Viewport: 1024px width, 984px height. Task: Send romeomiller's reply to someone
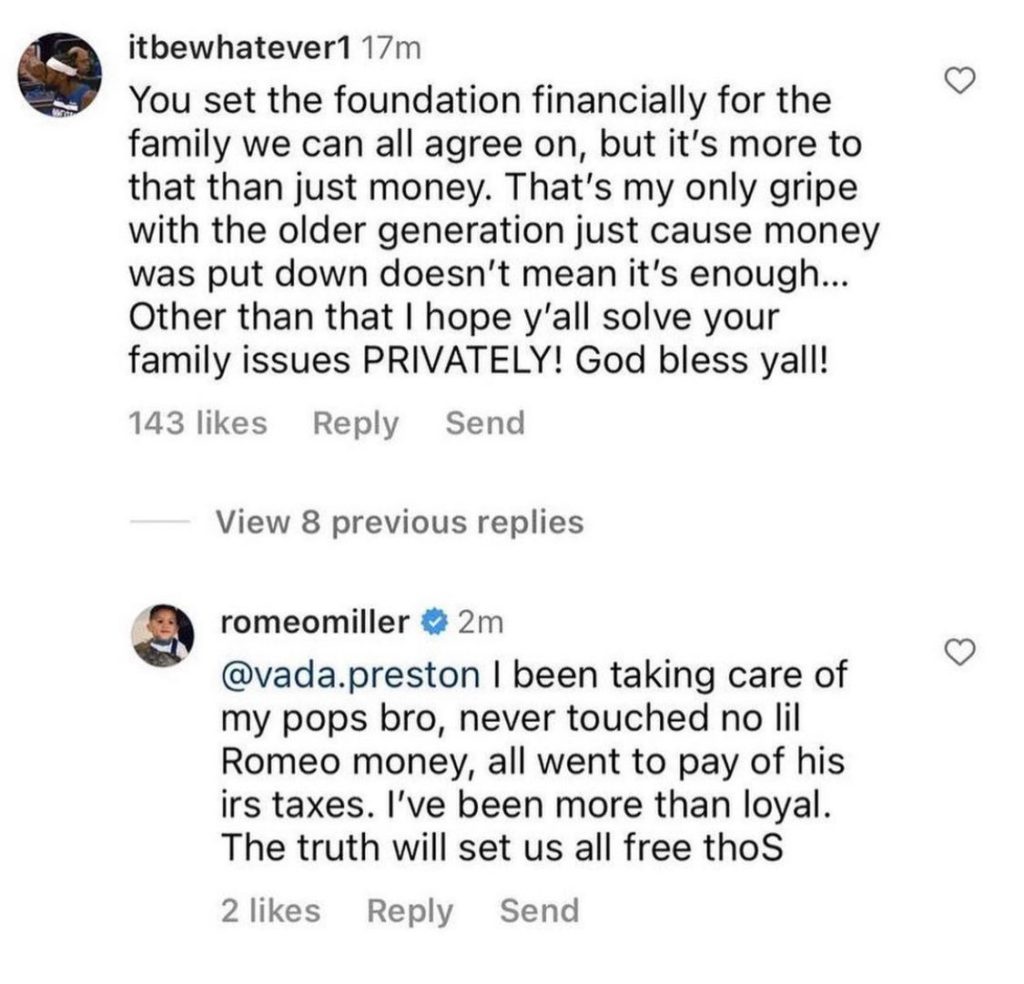coord(539,910)
